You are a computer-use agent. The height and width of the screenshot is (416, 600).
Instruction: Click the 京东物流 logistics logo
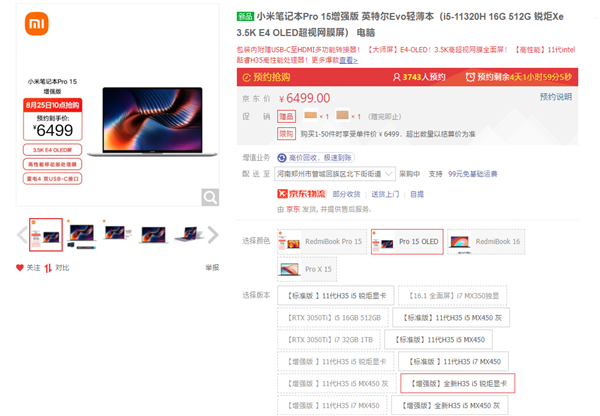click(301, 194)
